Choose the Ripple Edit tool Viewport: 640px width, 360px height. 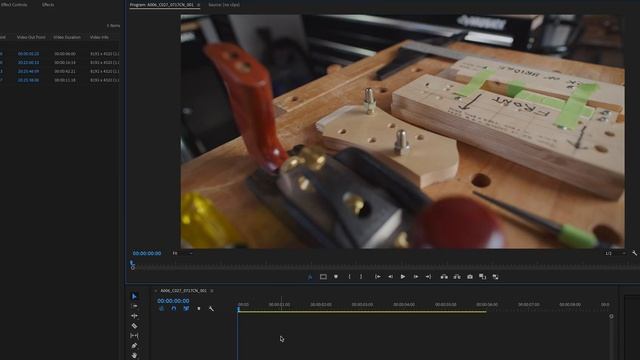[134, 316]
